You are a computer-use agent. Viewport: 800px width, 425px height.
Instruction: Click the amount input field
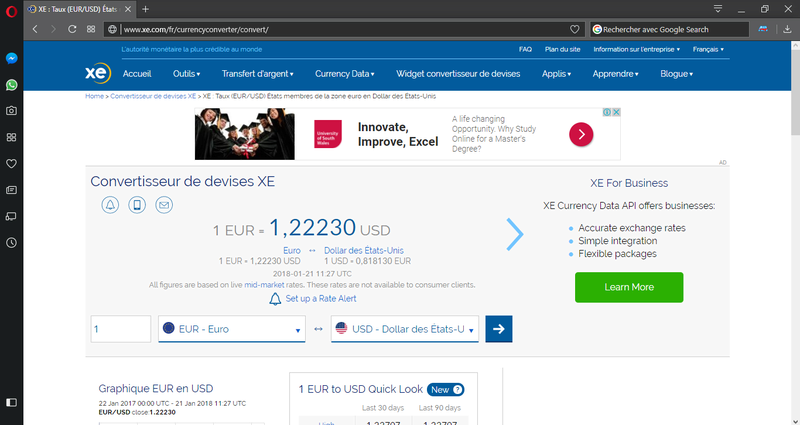[x=121, y=329]
